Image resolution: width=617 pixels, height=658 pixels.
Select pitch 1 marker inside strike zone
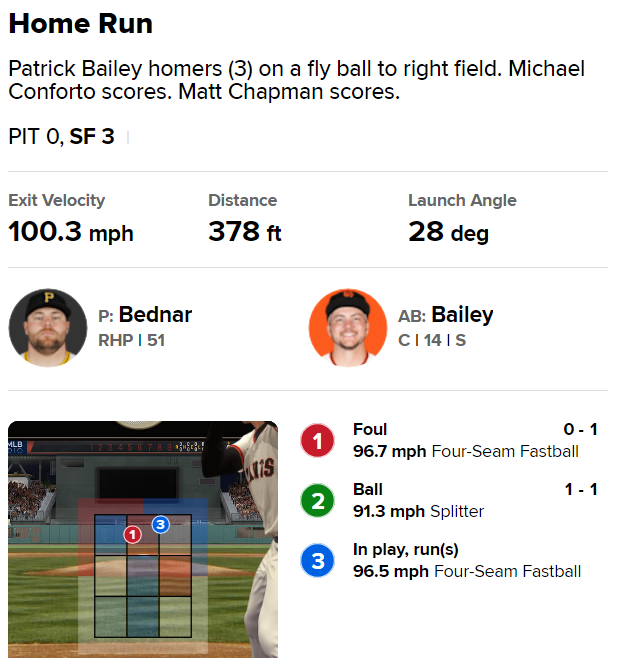(x=132, y=535)
